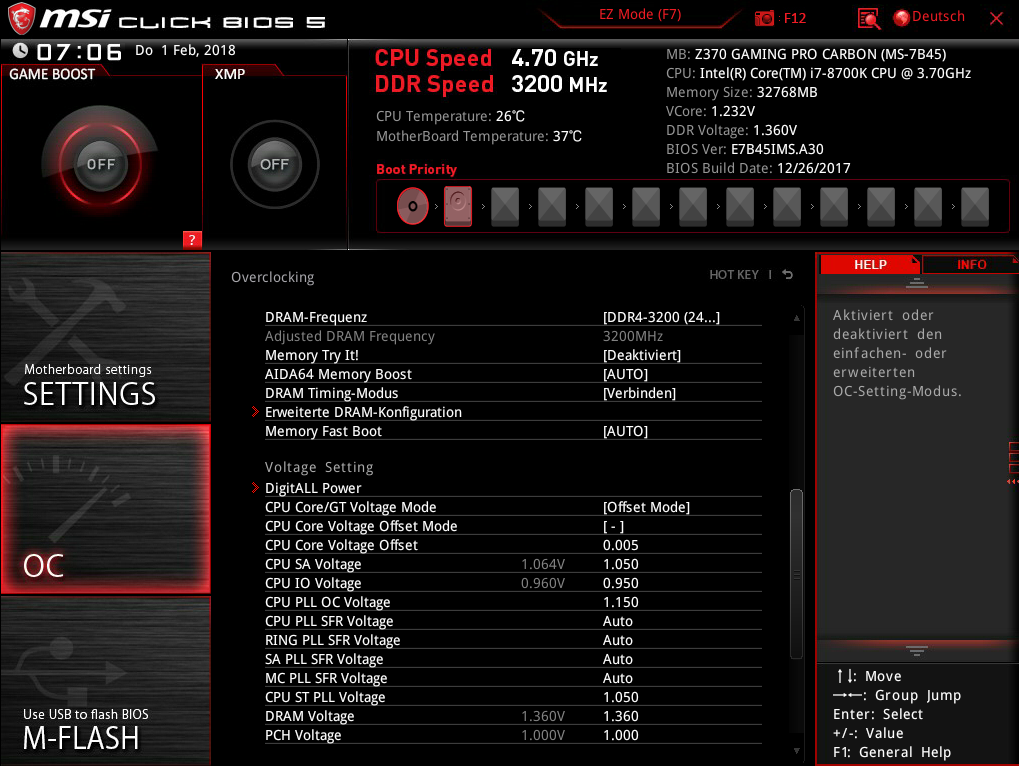Viewport: 1019px width, 766px height.
Task: Click the last boot priority slot
Action: [x=975, y=206]
